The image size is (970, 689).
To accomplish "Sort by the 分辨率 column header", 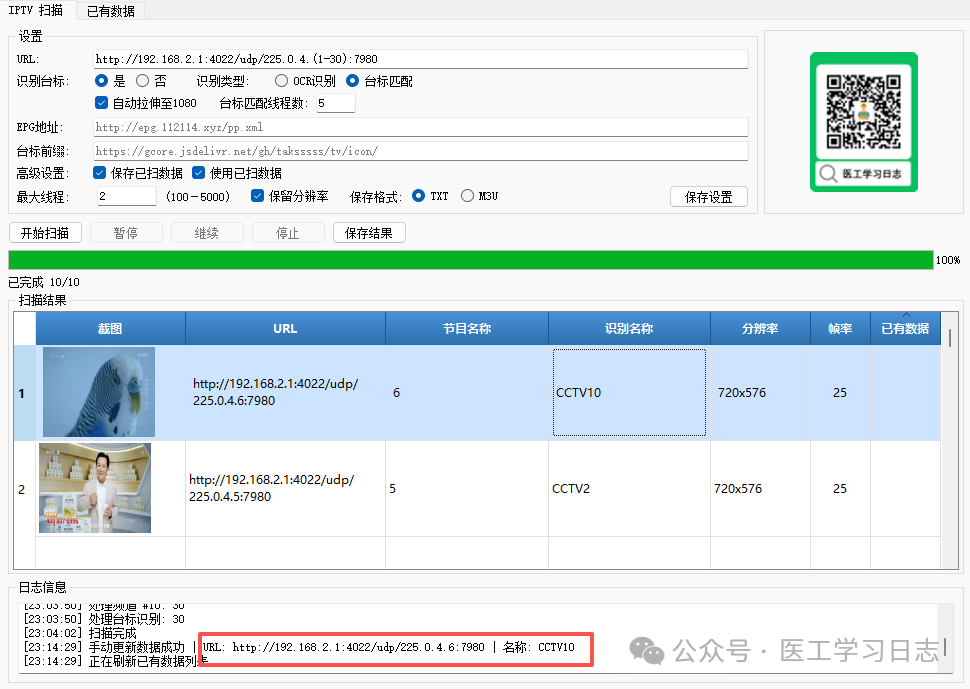I will pos(760,328).
